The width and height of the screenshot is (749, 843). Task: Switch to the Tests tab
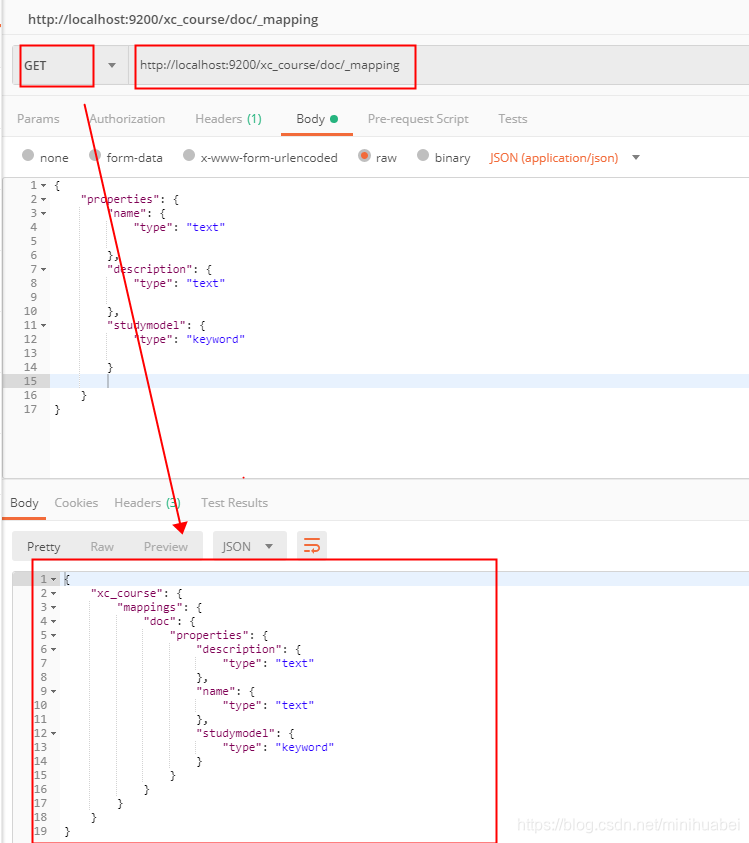coord(512,119)
